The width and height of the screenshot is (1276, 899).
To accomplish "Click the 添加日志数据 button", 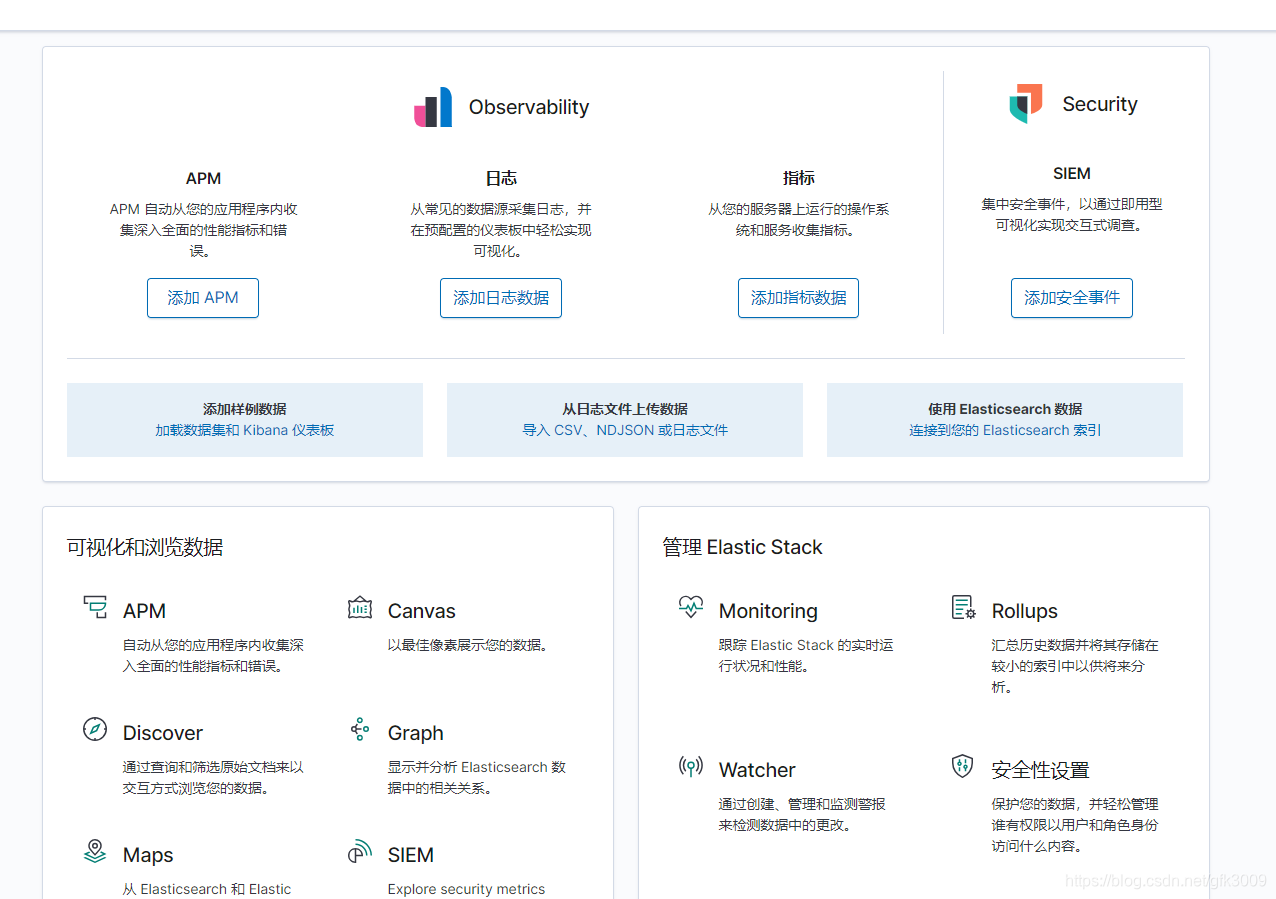I will 501,298.
